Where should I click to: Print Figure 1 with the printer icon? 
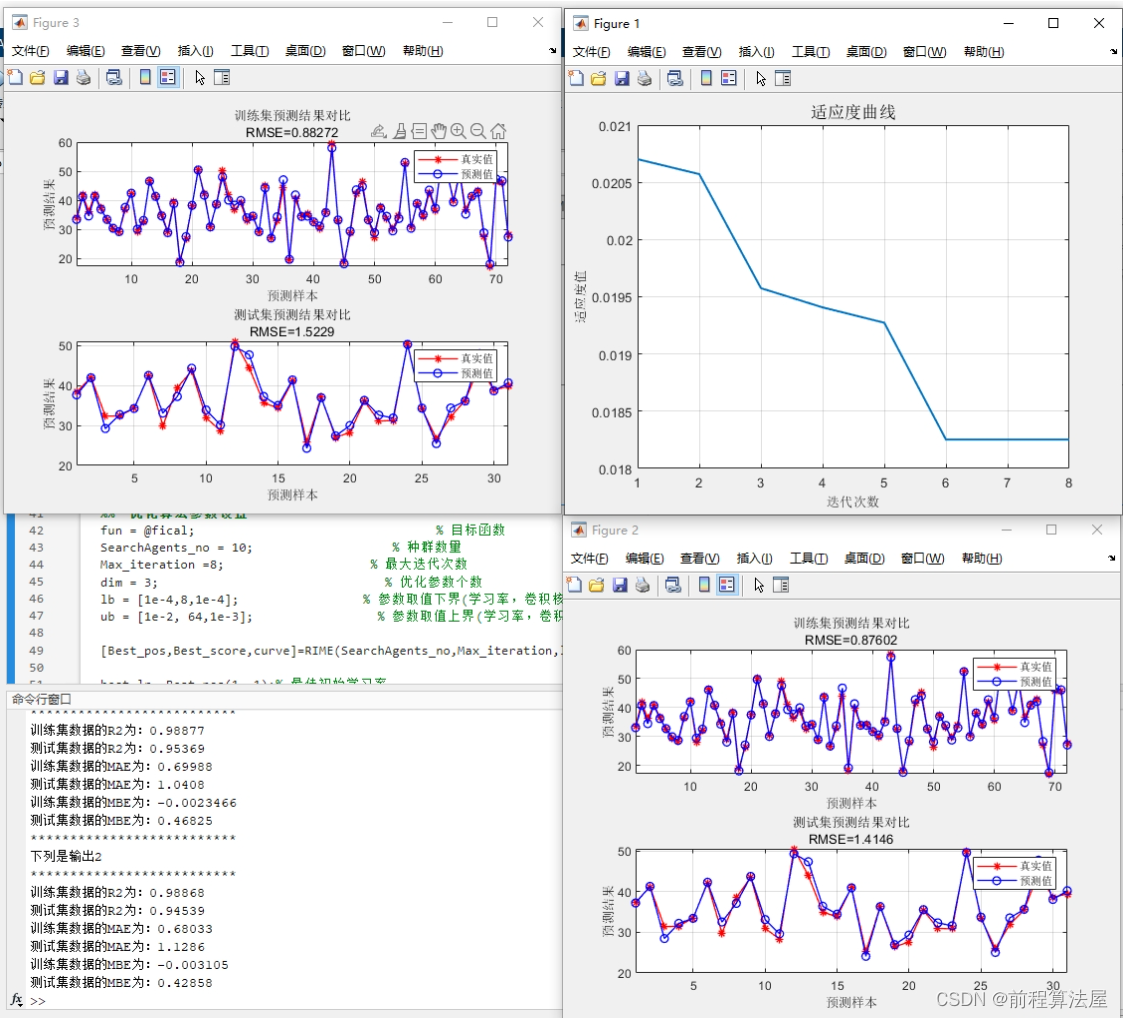click(644, 78)
